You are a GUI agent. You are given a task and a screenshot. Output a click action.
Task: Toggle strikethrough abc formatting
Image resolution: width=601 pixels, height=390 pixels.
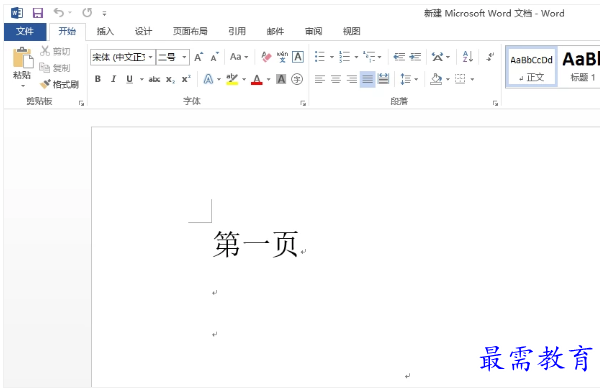pos(154,79)
